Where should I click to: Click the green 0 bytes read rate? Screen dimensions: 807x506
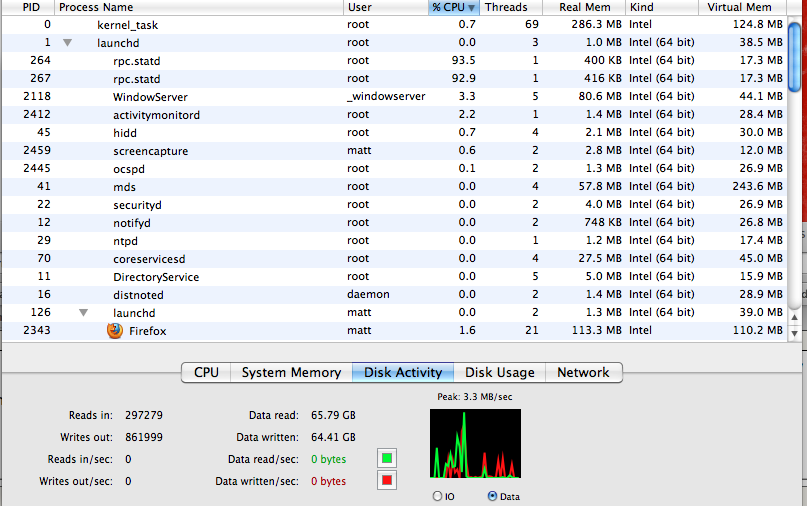[x=328, y=459]
